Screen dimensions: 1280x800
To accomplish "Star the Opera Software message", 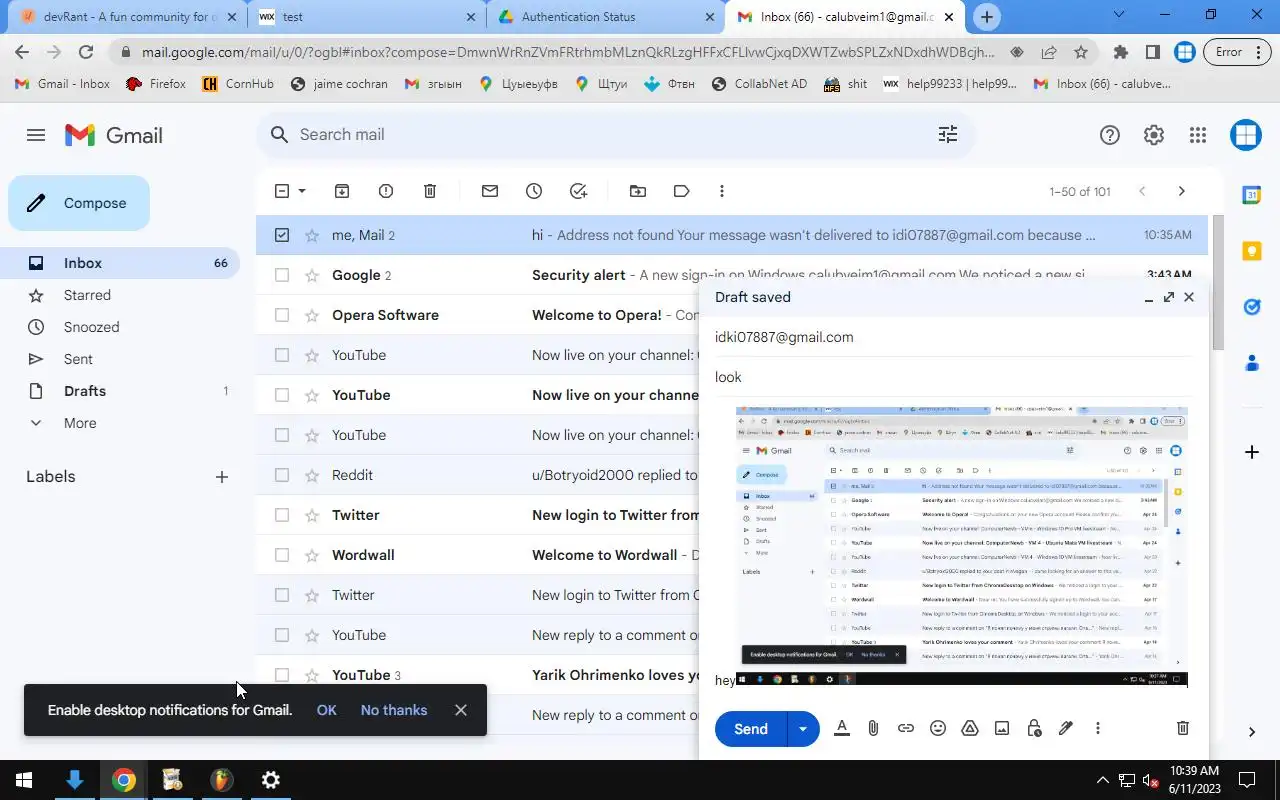I will [x=311, y=315].
